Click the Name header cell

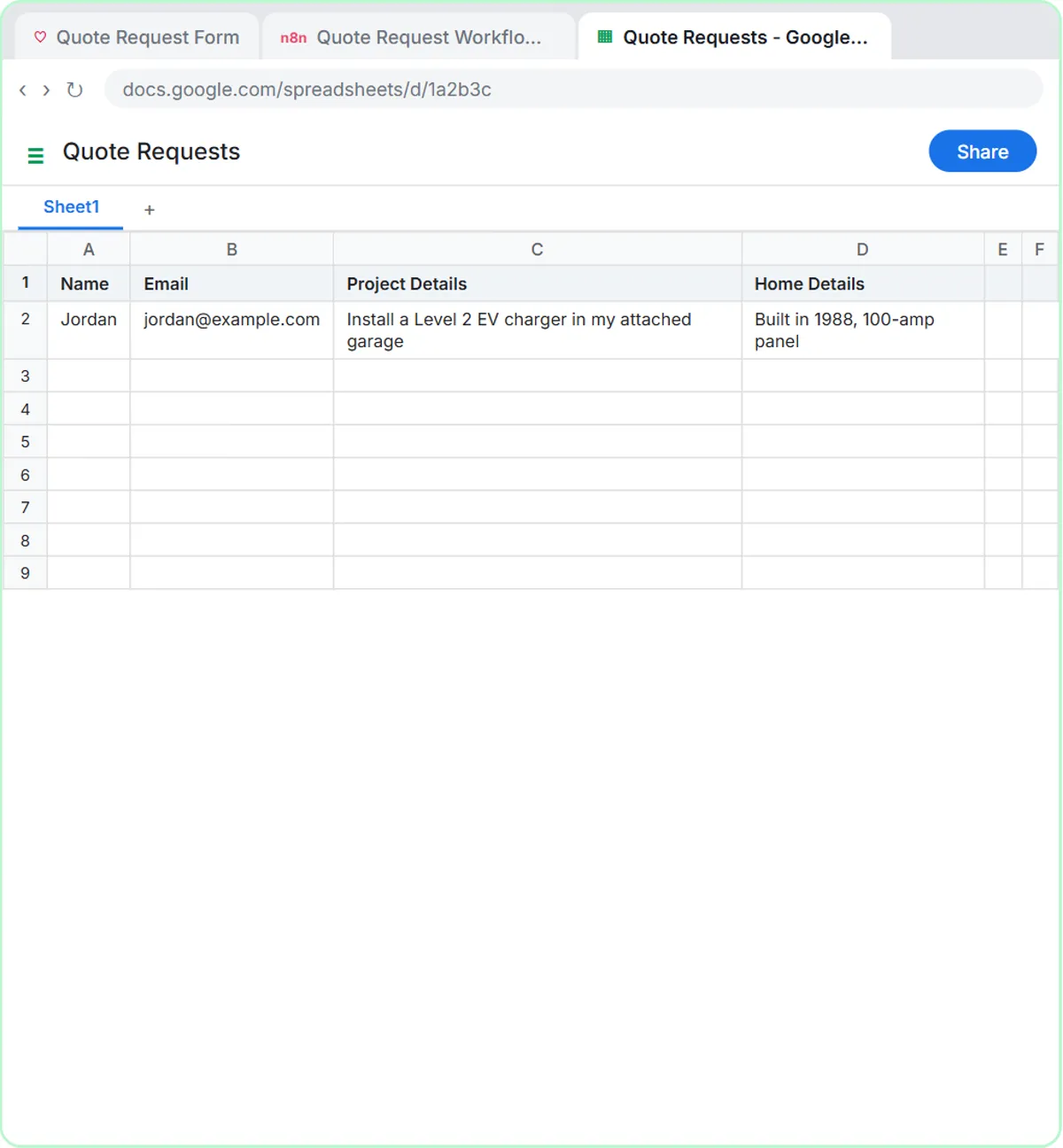coord(89,283)
